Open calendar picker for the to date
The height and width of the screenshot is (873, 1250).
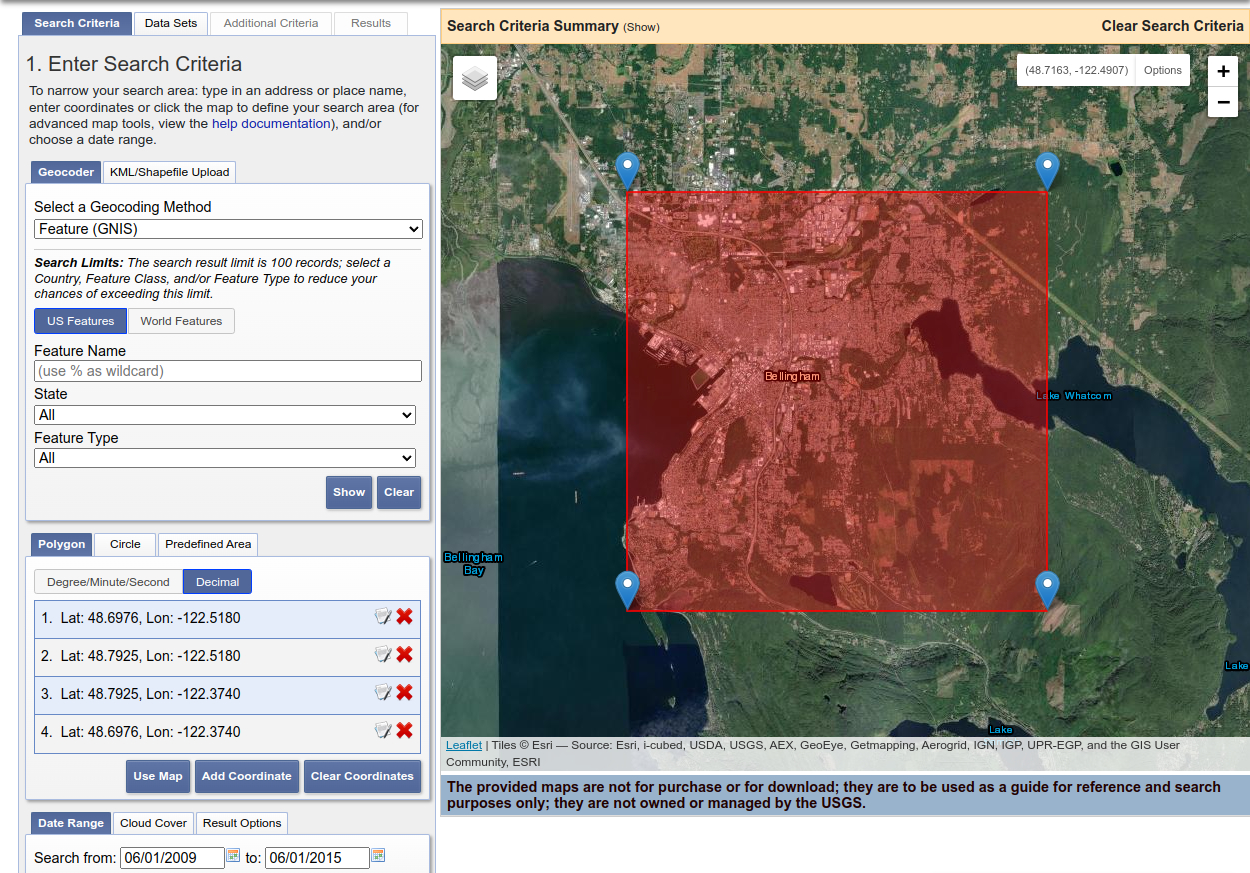378,856
